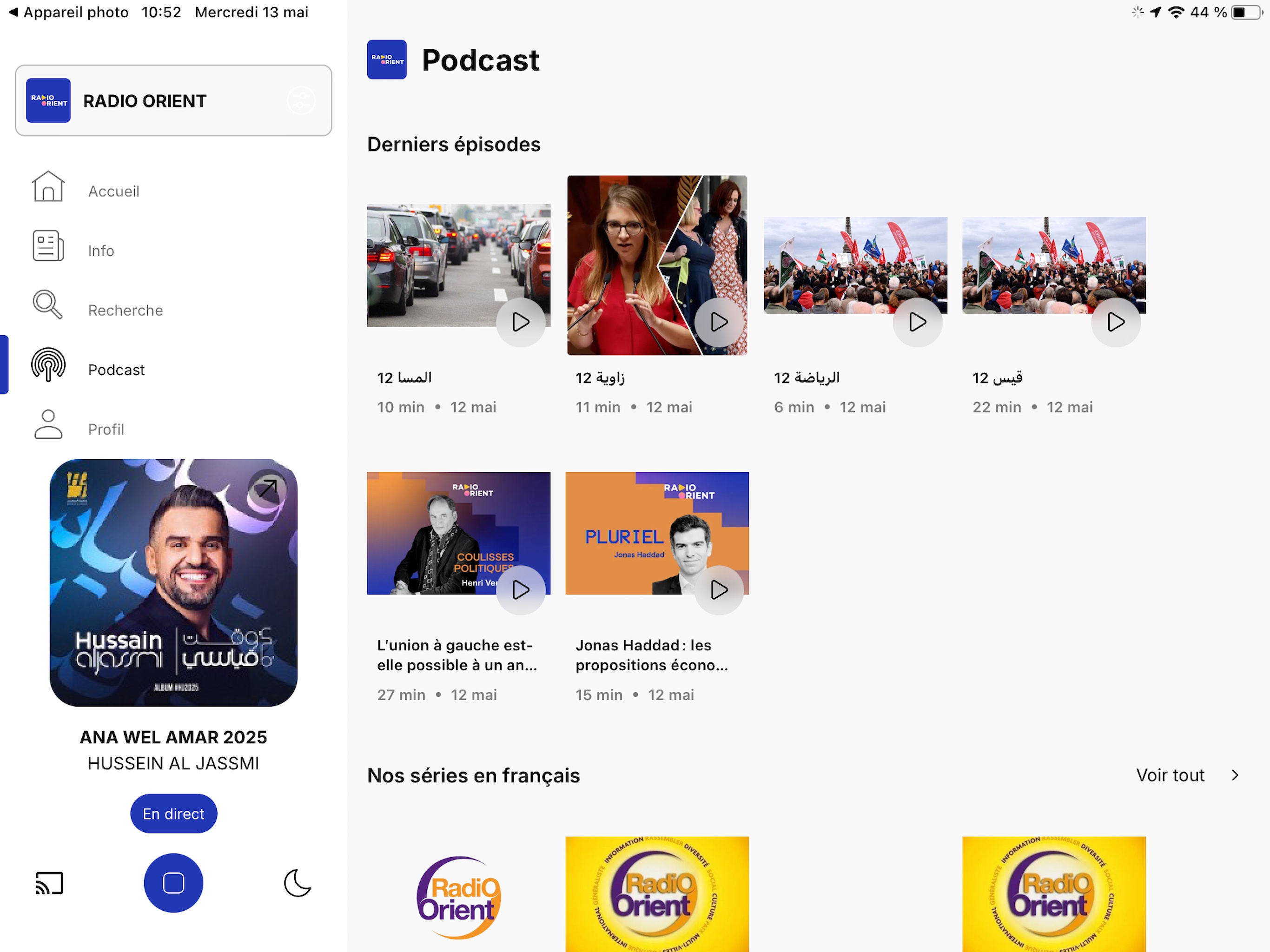Click the "ANA WEL AMAR 2025" track title
This screenshot has width=1270, height=952.
[173, 737]
